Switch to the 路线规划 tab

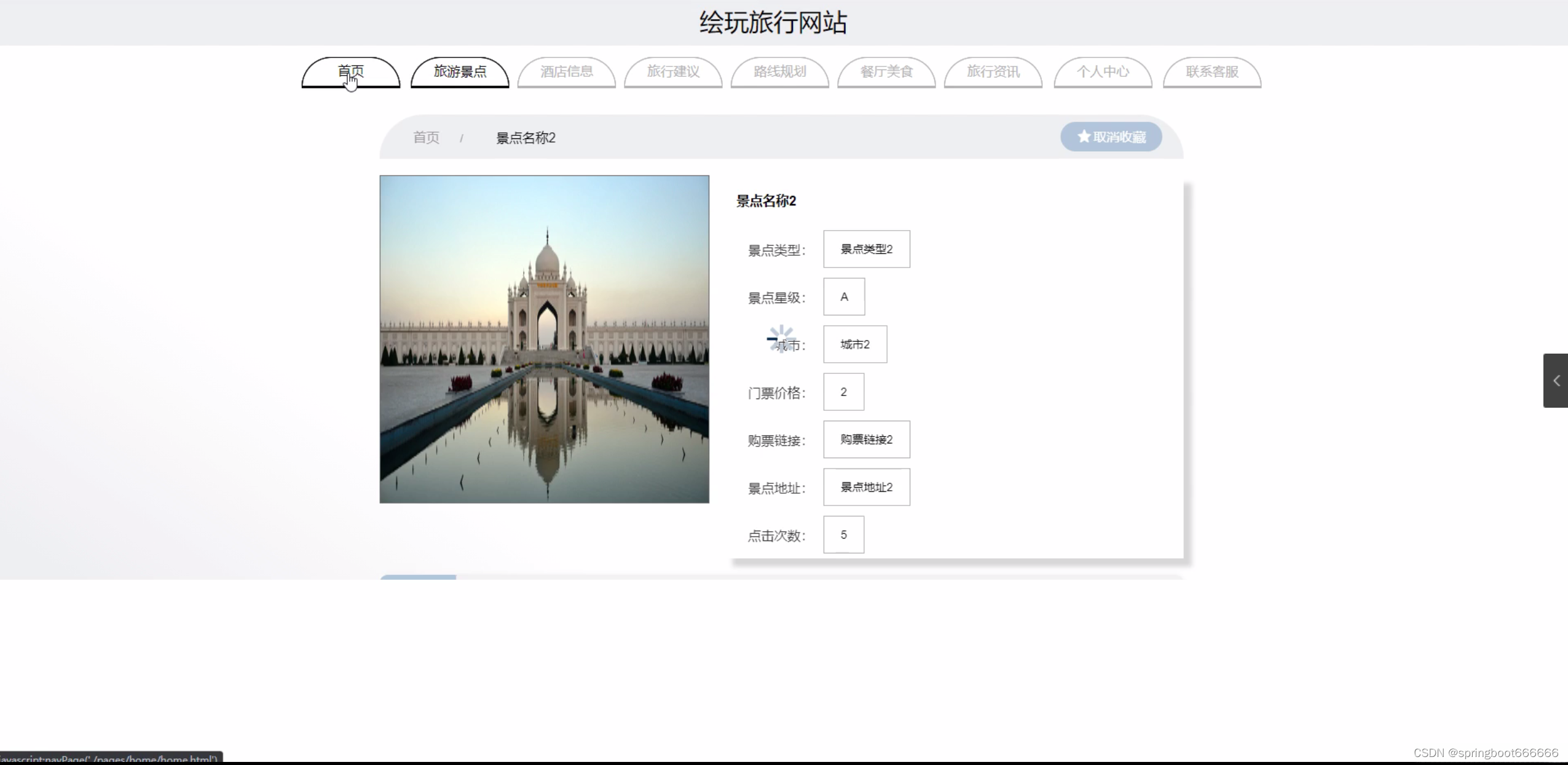click(780, 72)
